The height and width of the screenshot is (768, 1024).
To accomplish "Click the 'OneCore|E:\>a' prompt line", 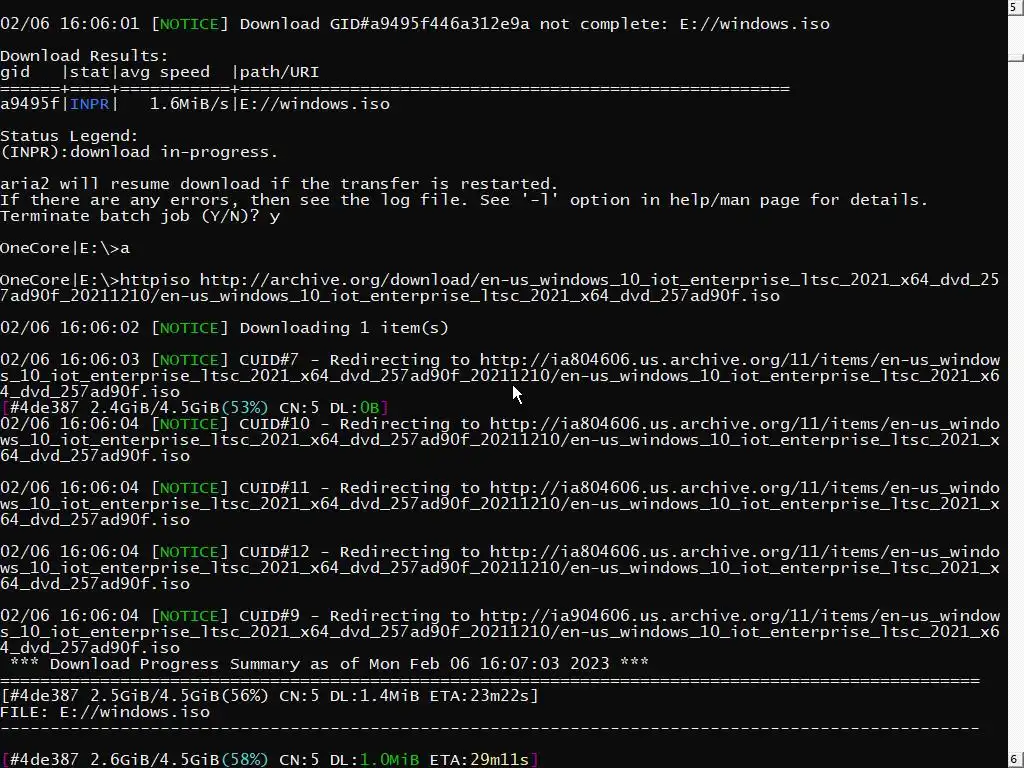I will click(65, 248).
